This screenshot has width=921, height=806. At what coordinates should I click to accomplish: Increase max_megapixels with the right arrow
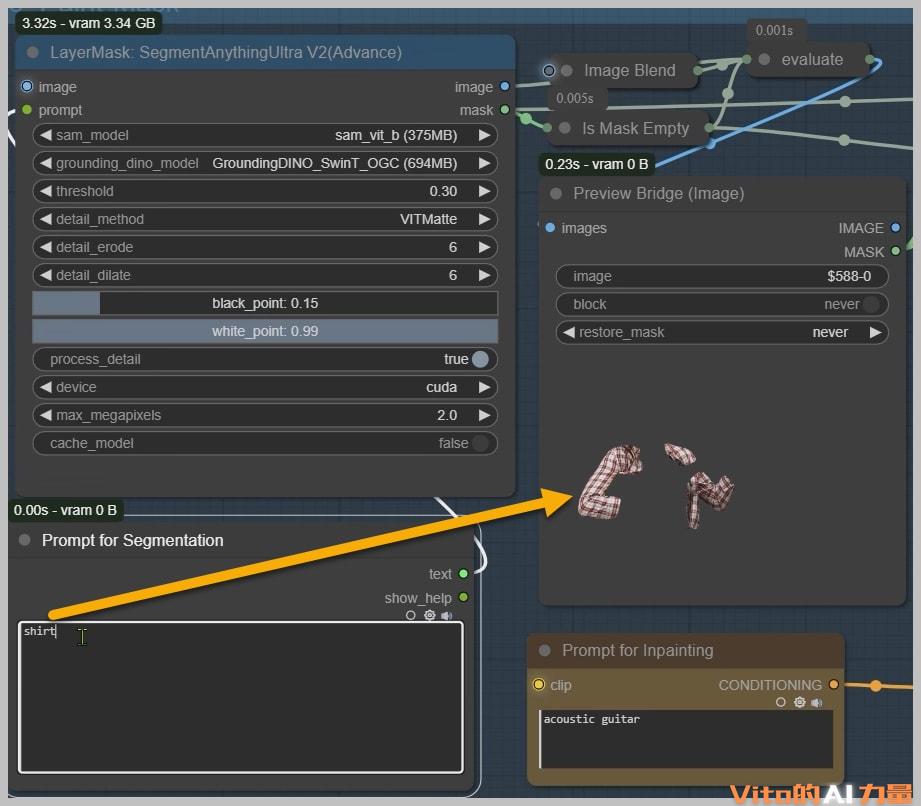click(x=485, y=415)
